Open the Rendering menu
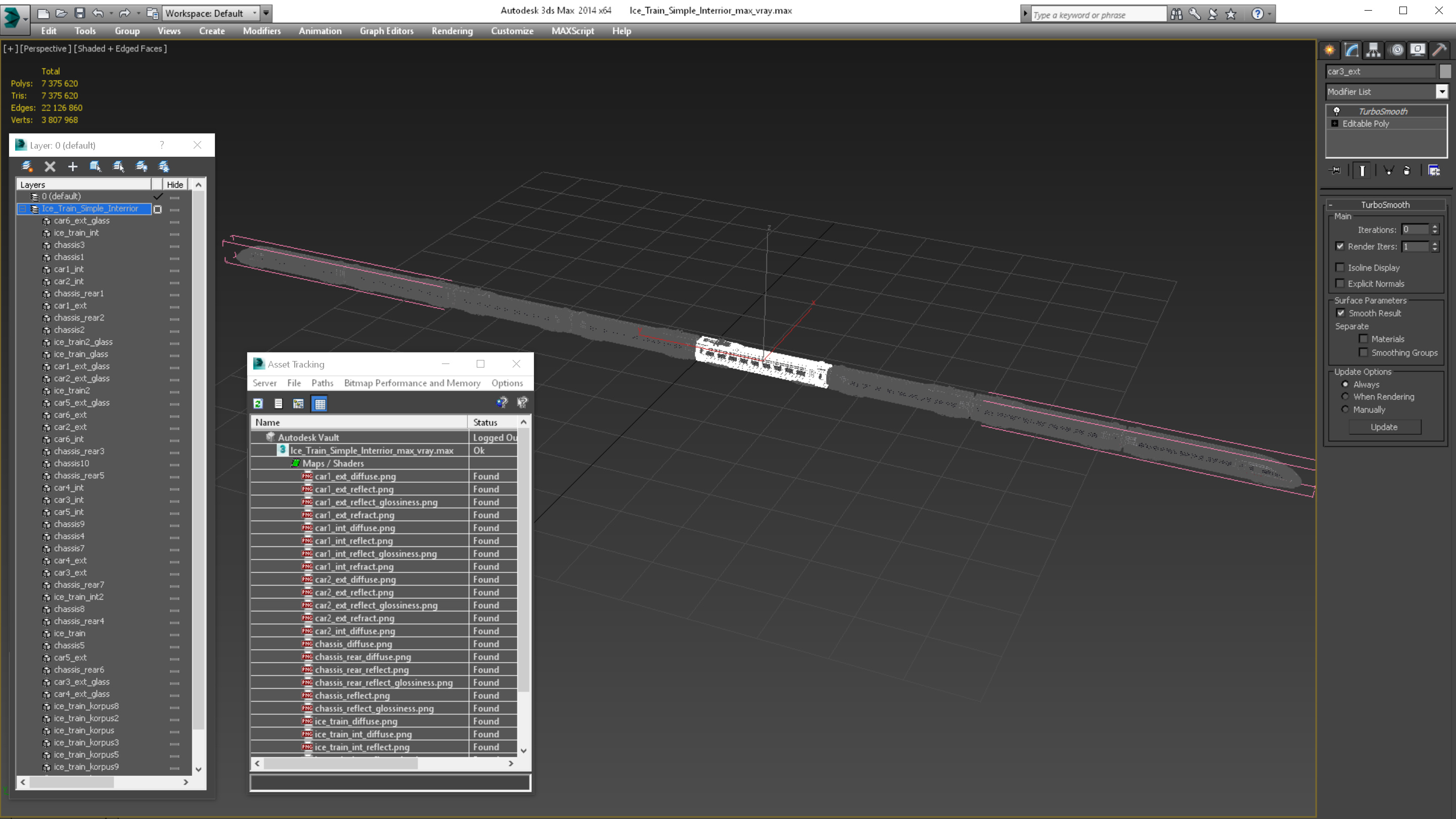1456x819 pixels. point(451,31)
